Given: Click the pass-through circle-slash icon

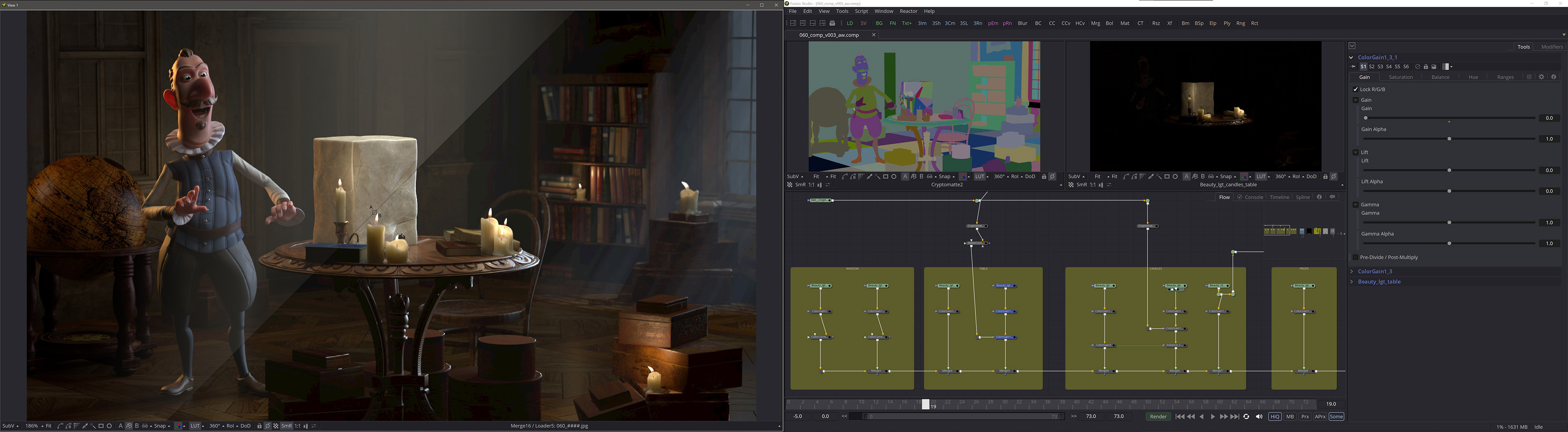Looking at the screenshot, I should pyautogui.click(x=1418, y=67).
